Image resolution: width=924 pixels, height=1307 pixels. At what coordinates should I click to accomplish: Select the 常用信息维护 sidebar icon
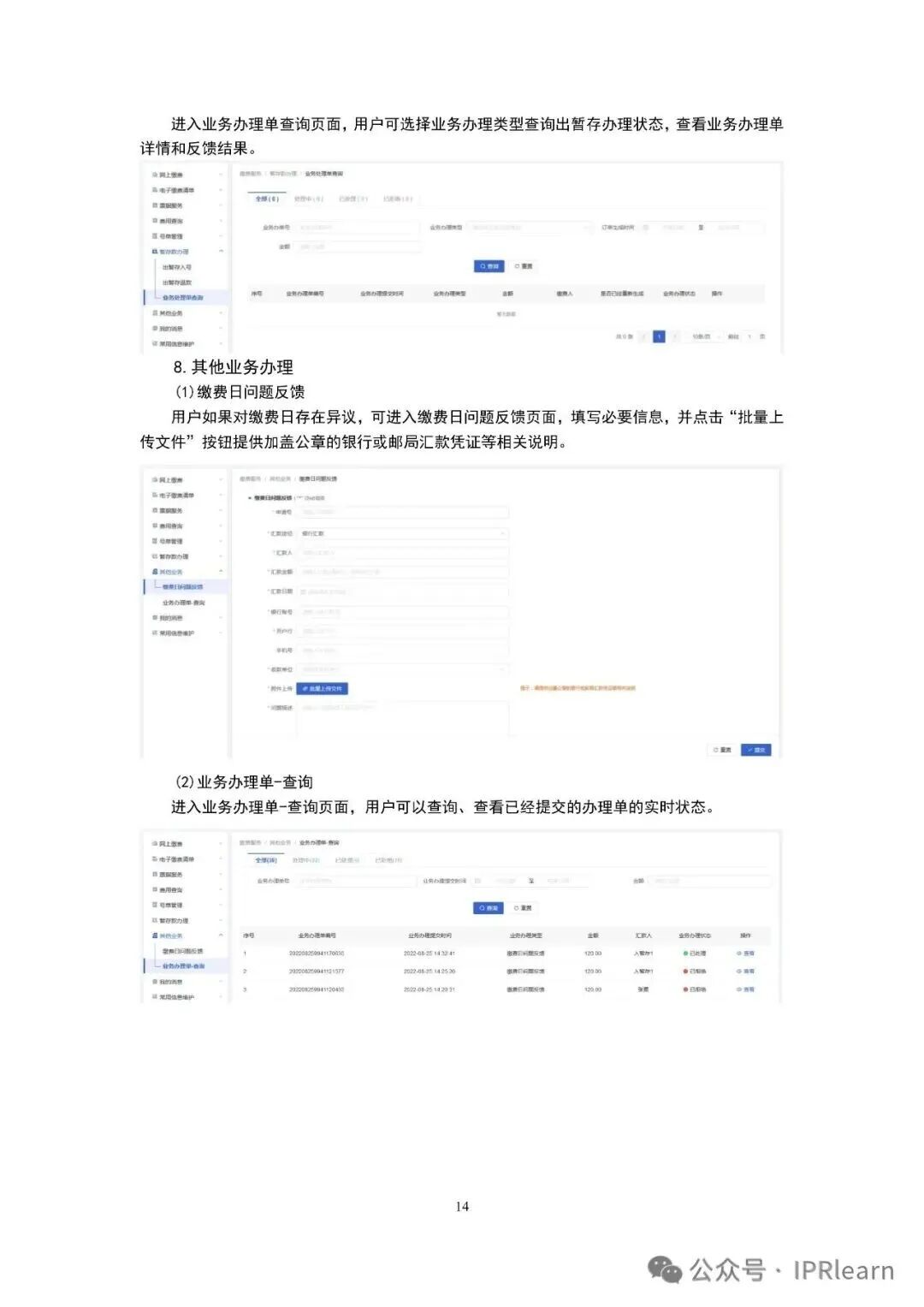tap(155, 342)
